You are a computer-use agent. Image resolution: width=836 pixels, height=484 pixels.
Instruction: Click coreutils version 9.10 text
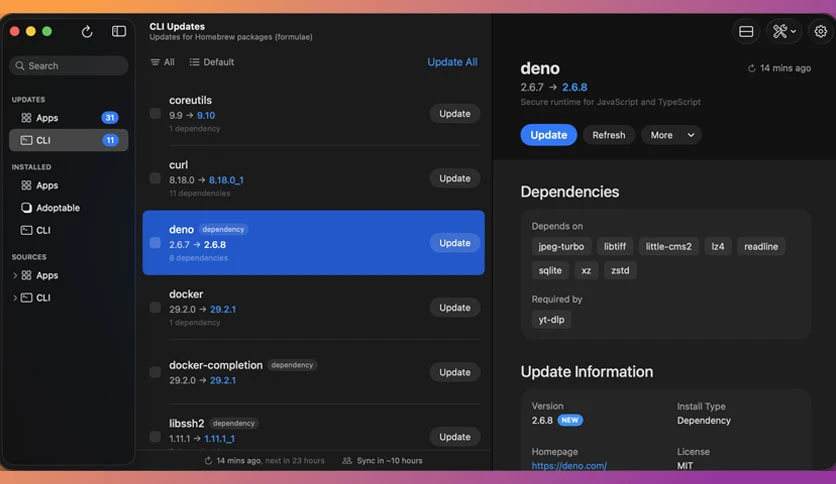(x=206, y=116)
